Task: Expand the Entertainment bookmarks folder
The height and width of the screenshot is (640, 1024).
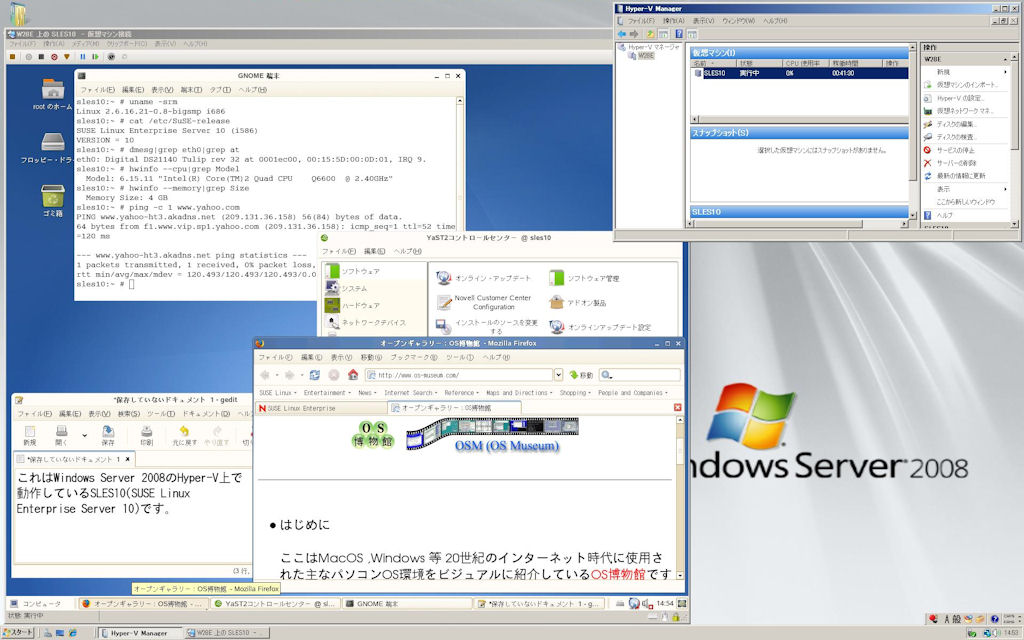Action: [327, 393]
